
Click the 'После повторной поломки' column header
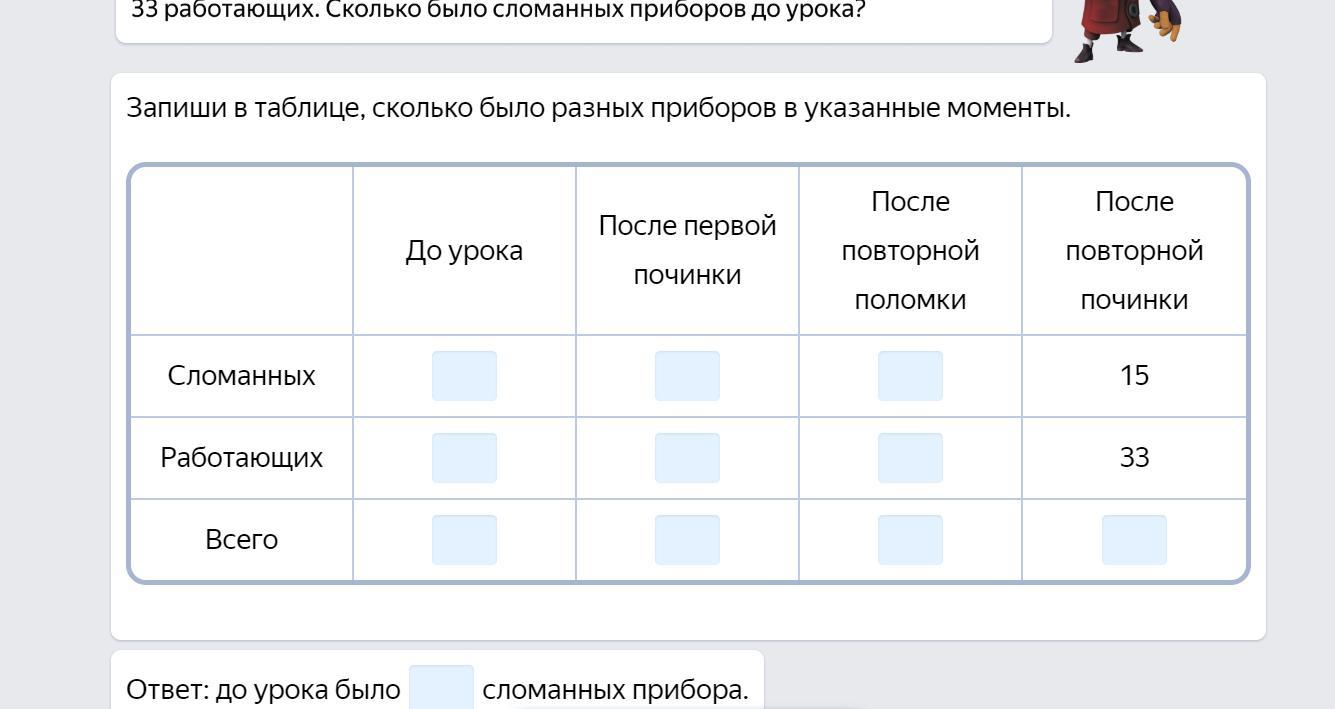point(910,251)
